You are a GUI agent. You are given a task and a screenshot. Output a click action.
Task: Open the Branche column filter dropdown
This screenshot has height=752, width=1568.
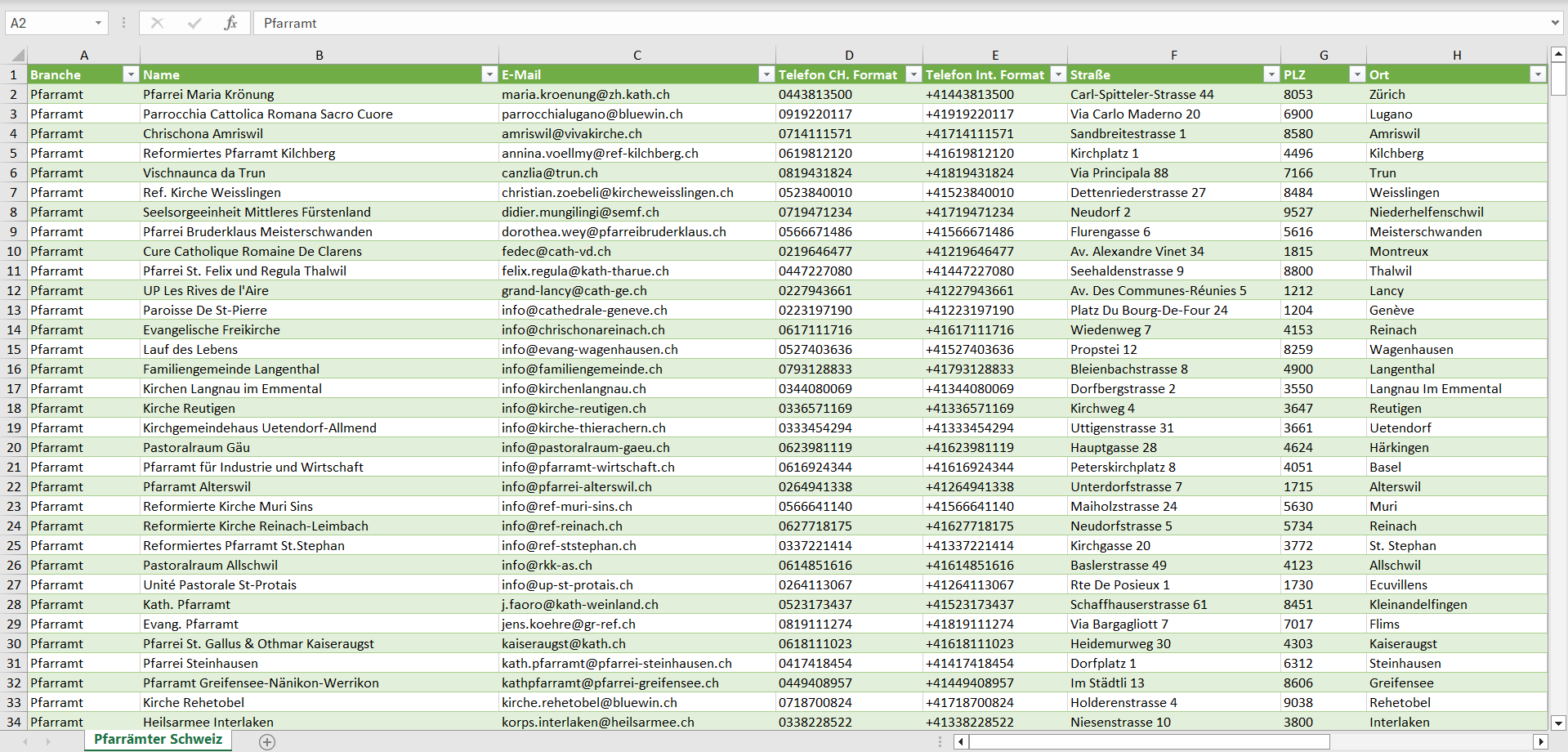(x=130, y=74)
